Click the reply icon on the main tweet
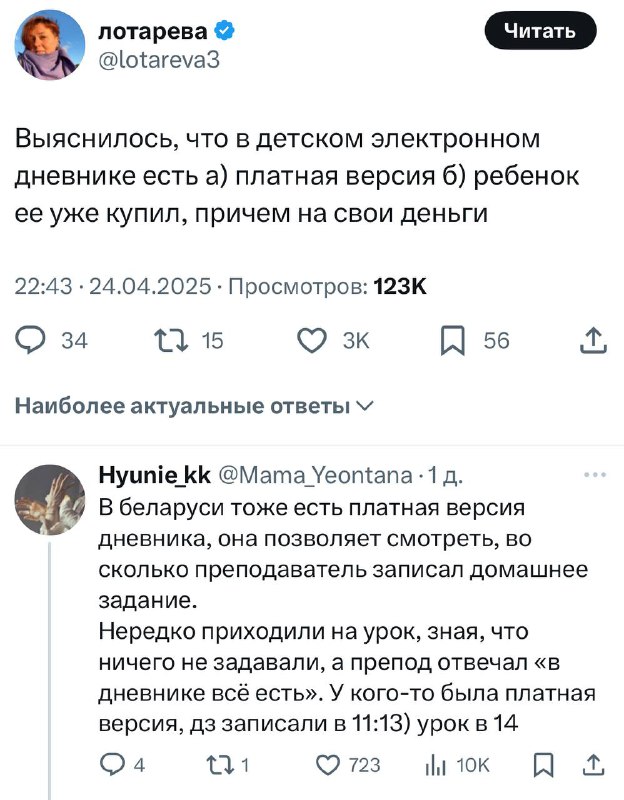Screen dimensions: 624x800 [32, 342]
